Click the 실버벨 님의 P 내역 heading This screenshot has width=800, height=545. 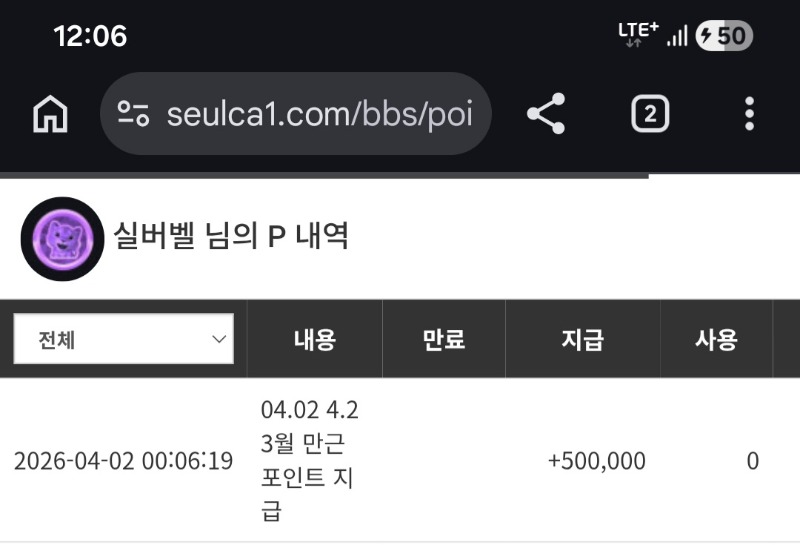click(x=231, y=238)
